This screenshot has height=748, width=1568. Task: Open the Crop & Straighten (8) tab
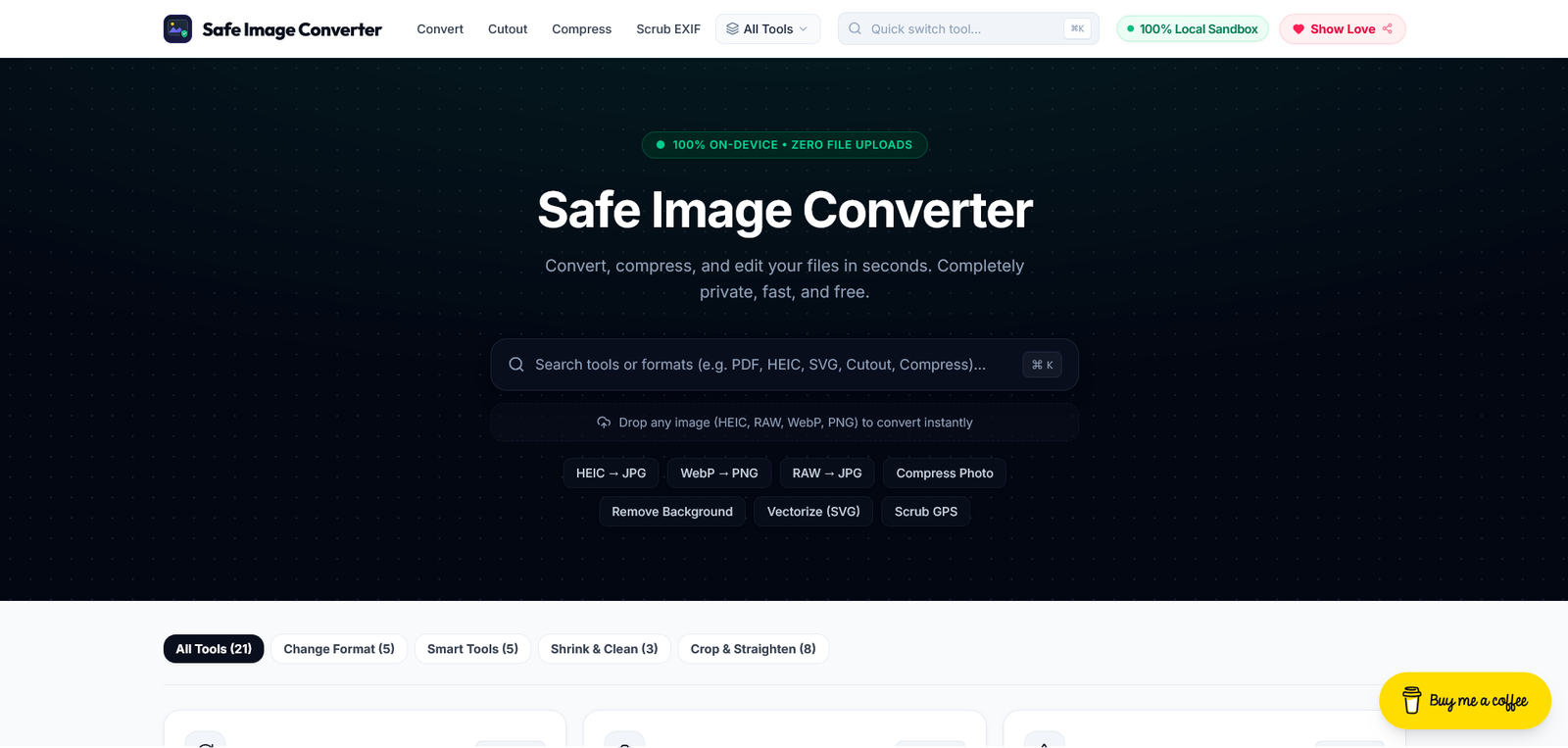(x=753, y=649)
